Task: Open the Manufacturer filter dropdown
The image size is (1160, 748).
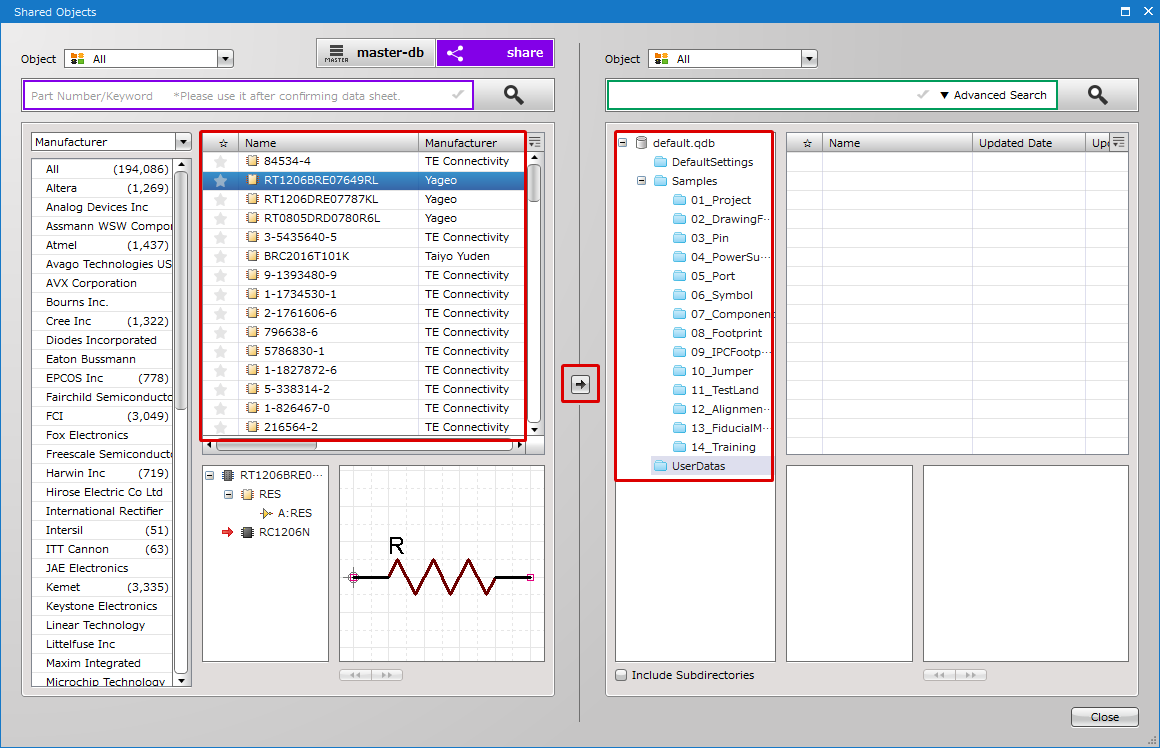Action: pos(182,142)
